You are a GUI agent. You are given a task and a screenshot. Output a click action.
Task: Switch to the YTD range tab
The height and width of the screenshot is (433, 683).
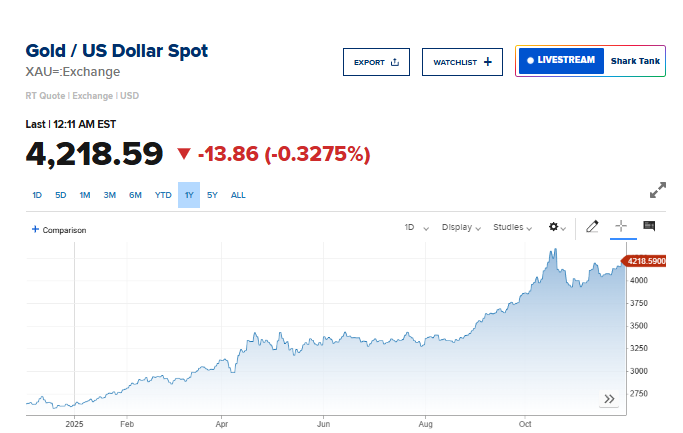pyautogui.click(x=163, y=195)
